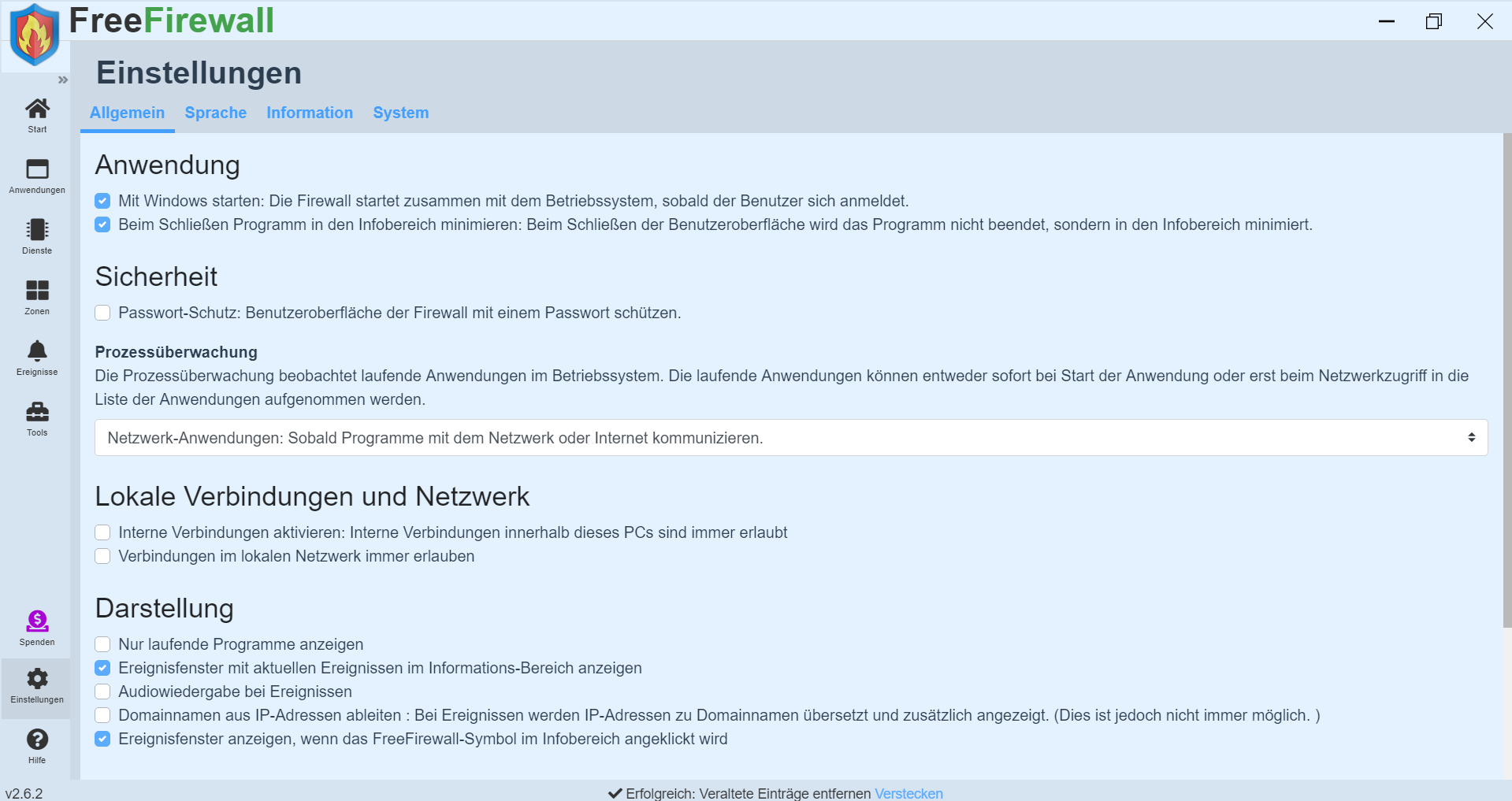Viewport: 1512px width, 801px height.
Task: Enable Verbindungen im lokalen Netzwerk immer erlauben
Action: tap(102, 556)
